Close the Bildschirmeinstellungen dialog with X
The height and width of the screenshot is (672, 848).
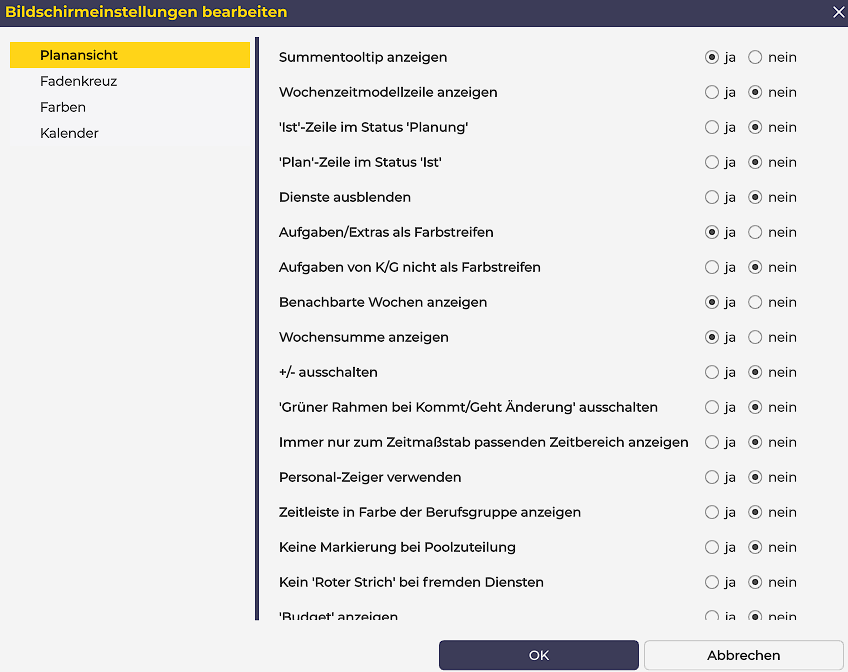point(838,12)
